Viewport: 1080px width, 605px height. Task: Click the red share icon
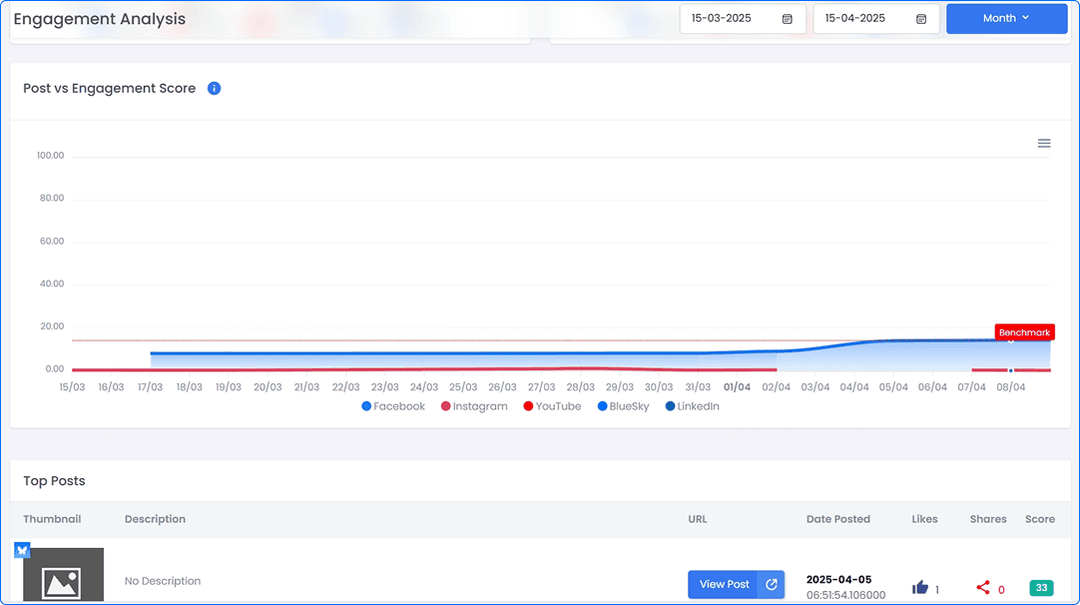983,588
